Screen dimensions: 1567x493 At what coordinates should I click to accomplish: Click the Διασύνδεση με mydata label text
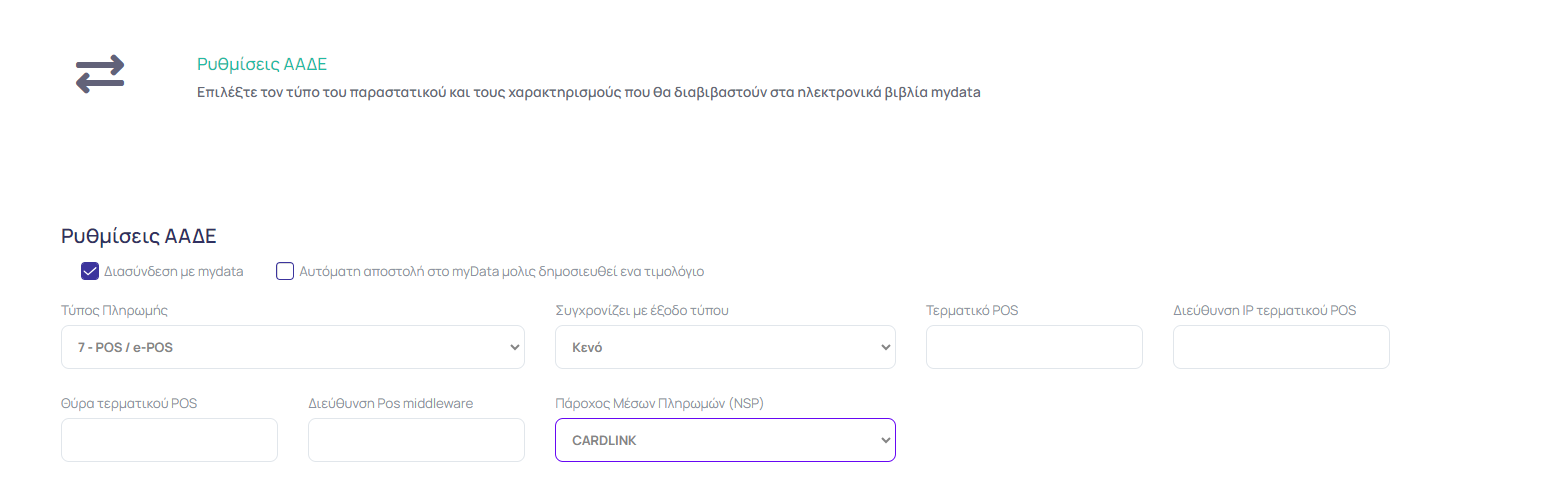pos(174,271)
